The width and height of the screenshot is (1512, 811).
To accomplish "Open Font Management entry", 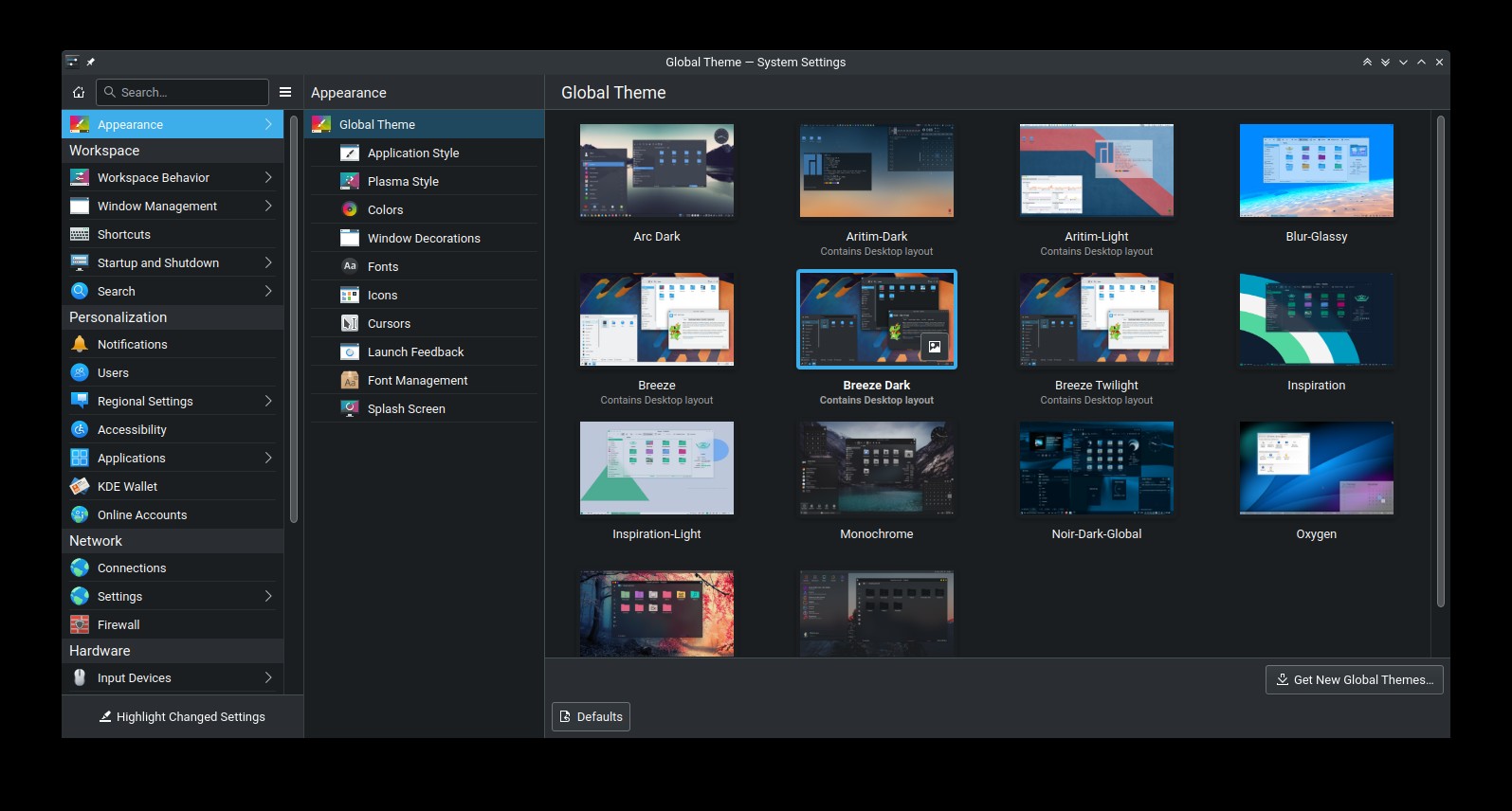I will tap(425, 380).
